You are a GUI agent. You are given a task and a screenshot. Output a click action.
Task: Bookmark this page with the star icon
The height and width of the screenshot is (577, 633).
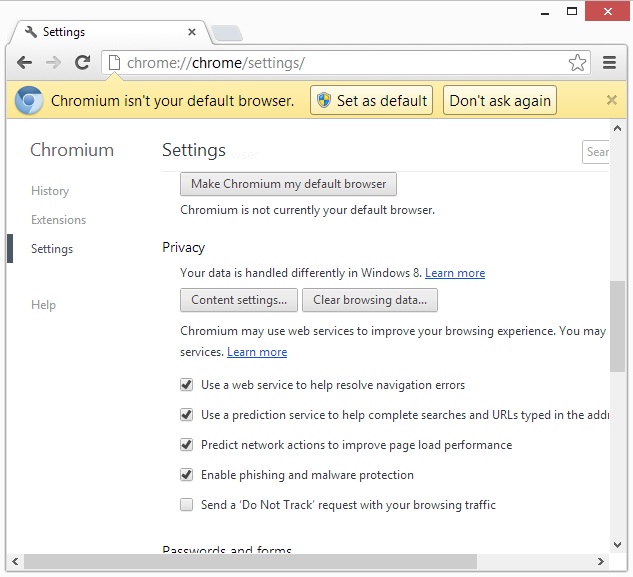pyautogui.click(x=577, y=63)
